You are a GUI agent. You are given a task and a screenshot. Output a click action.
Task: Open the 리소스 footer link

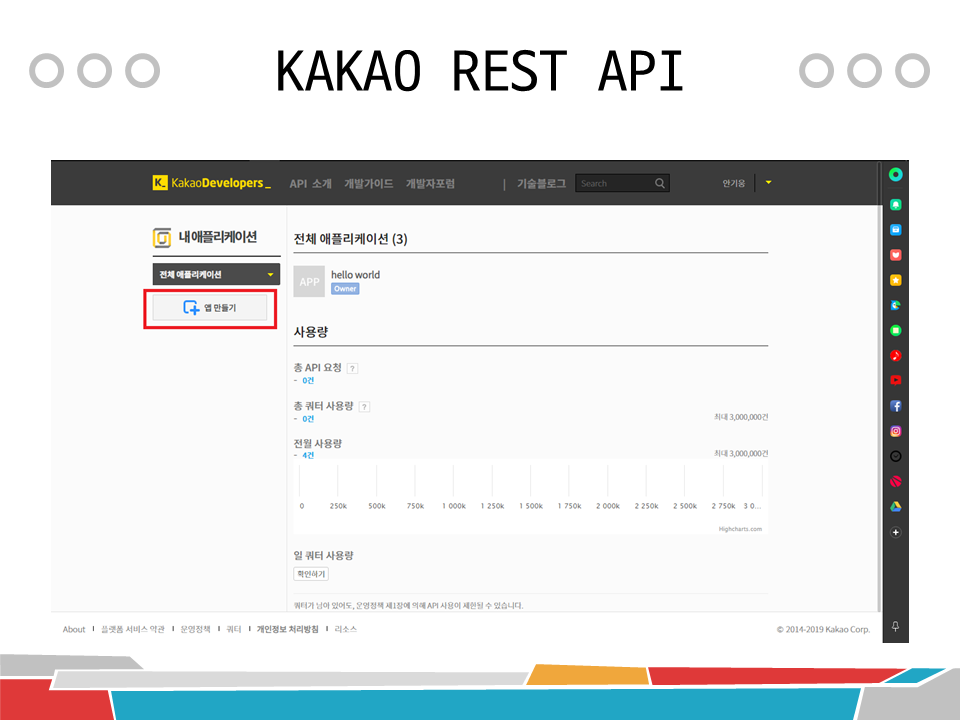pos(345,629)
